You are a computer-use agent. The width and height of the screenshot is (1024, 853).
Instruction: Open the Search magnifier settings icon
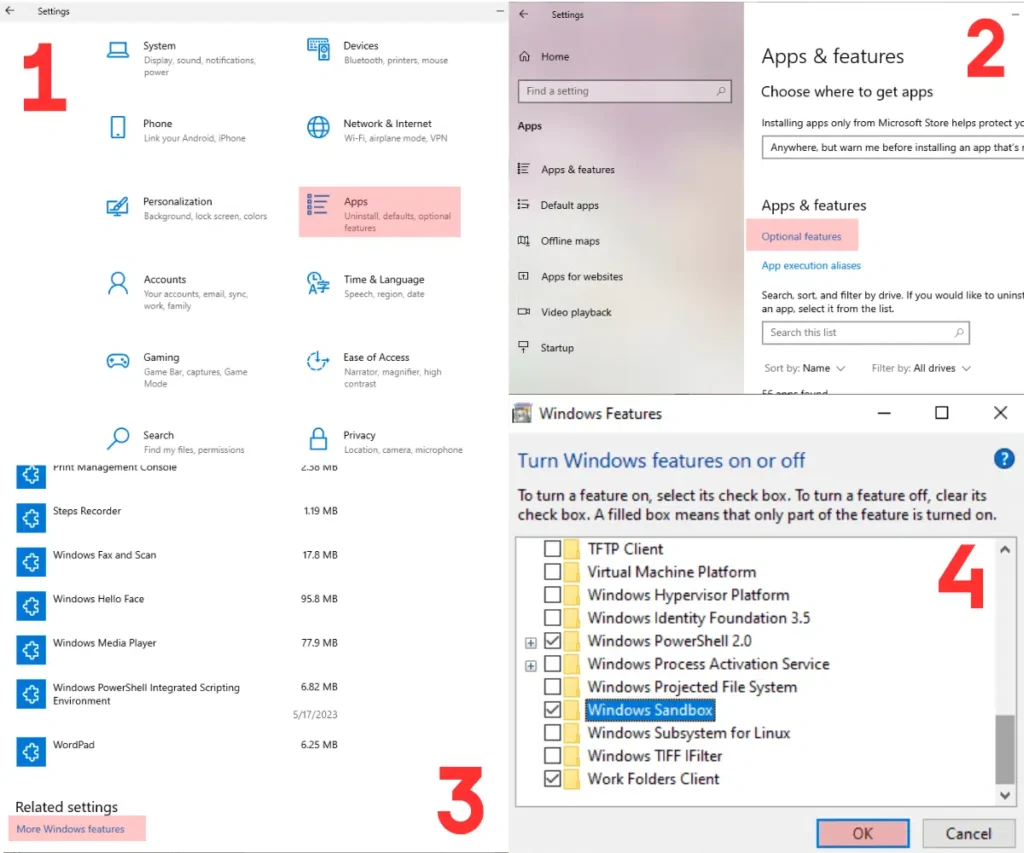click(x=118, y=438)
